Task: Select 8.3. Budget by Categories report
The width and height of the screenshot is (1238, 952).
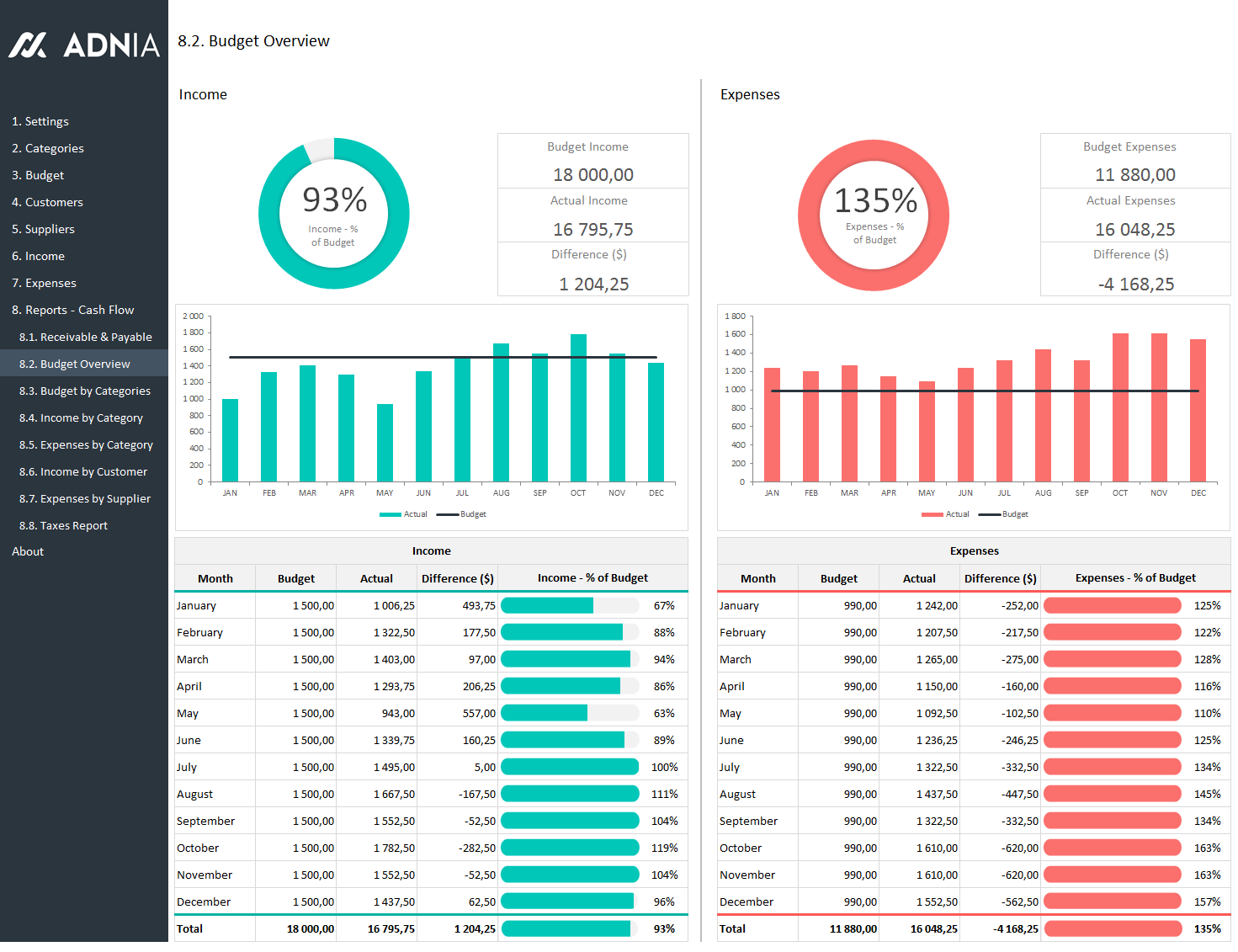Action: click(x=84, y=391)
